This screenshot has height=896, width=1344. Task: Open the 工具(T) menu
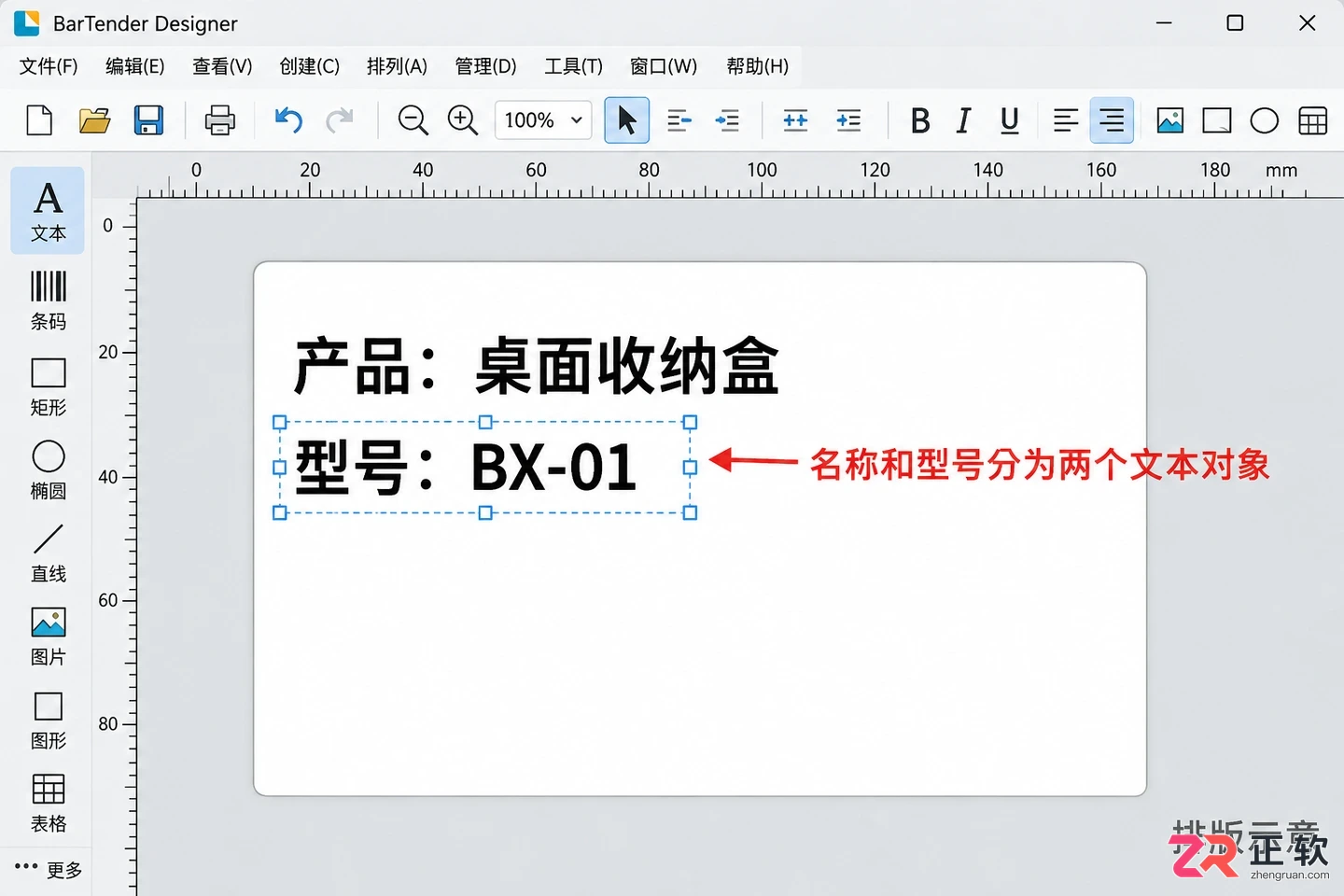click(x=574, y=66)
